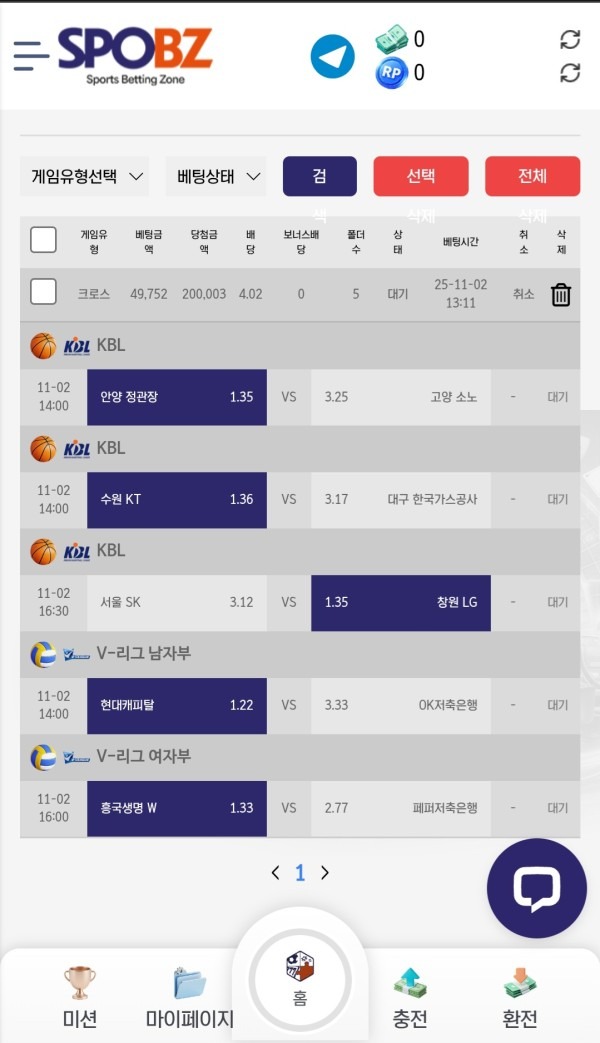Delete the 크로스 bet using the trash icon

pyautogui.click(x=560, y=294)
